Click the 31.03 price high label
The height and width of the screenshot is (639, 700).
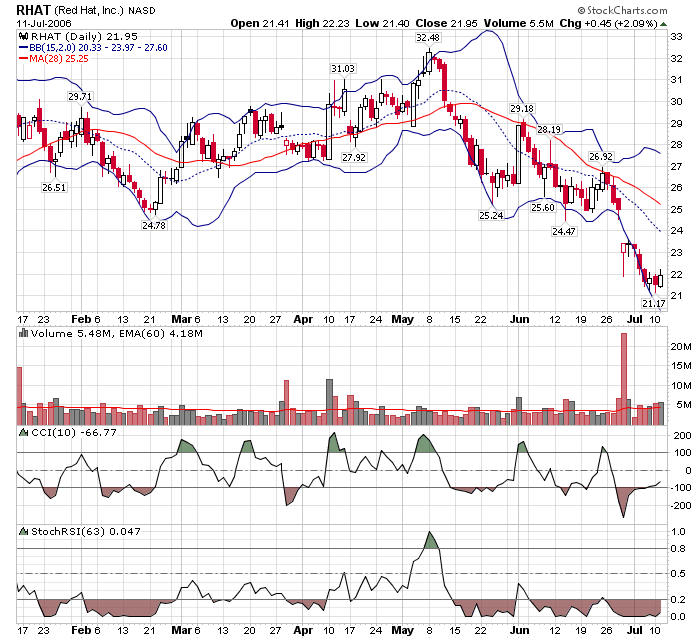343,69
